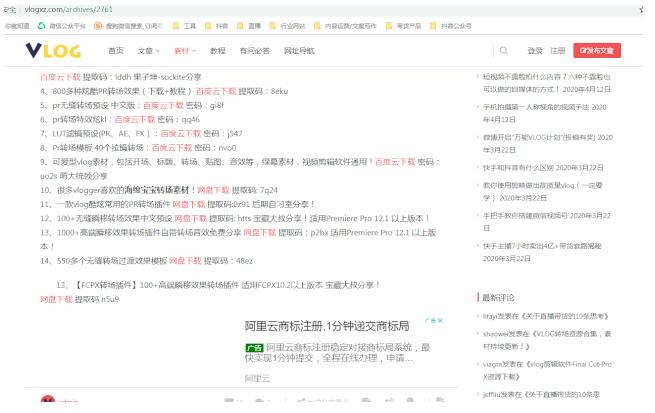
Task: Open the 内容运营/文案写作 bookmark folder
Action: [x=345, y=26]
